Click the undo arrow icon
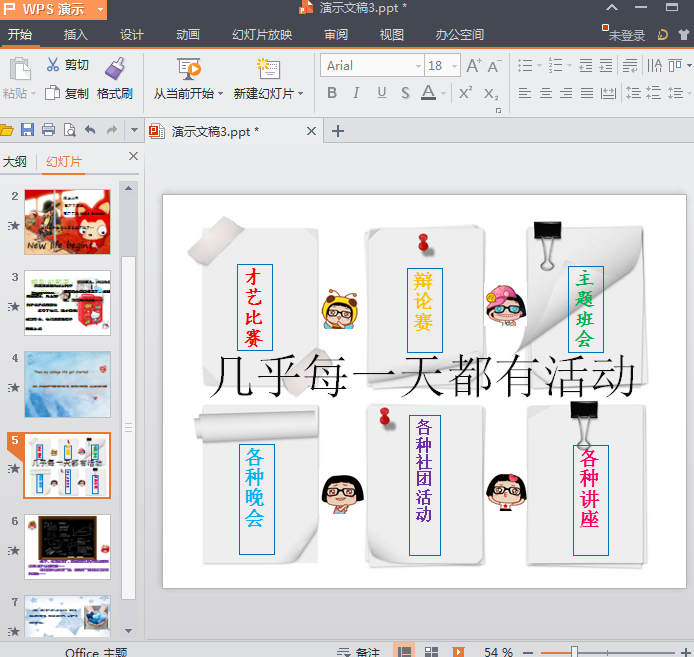The image size is (694, 657). [x=90, y=130]
